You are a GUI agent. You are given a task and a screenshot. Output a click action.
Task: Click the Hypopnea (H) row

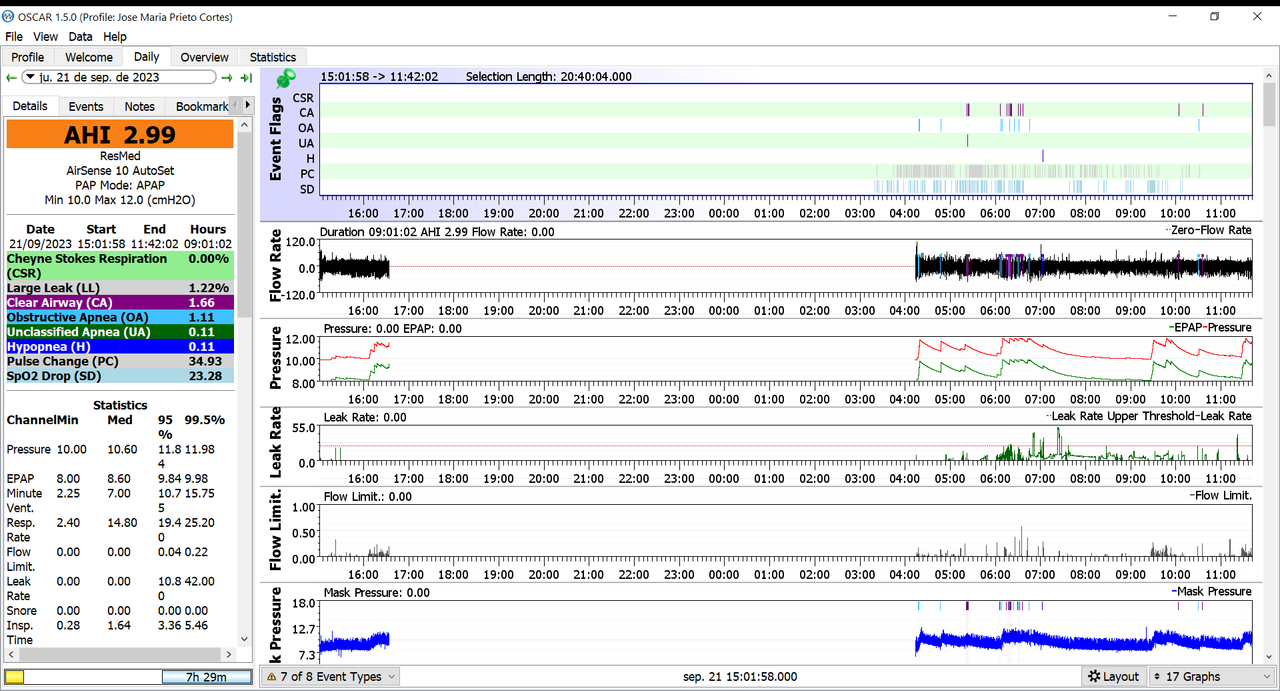pos(120,347)
